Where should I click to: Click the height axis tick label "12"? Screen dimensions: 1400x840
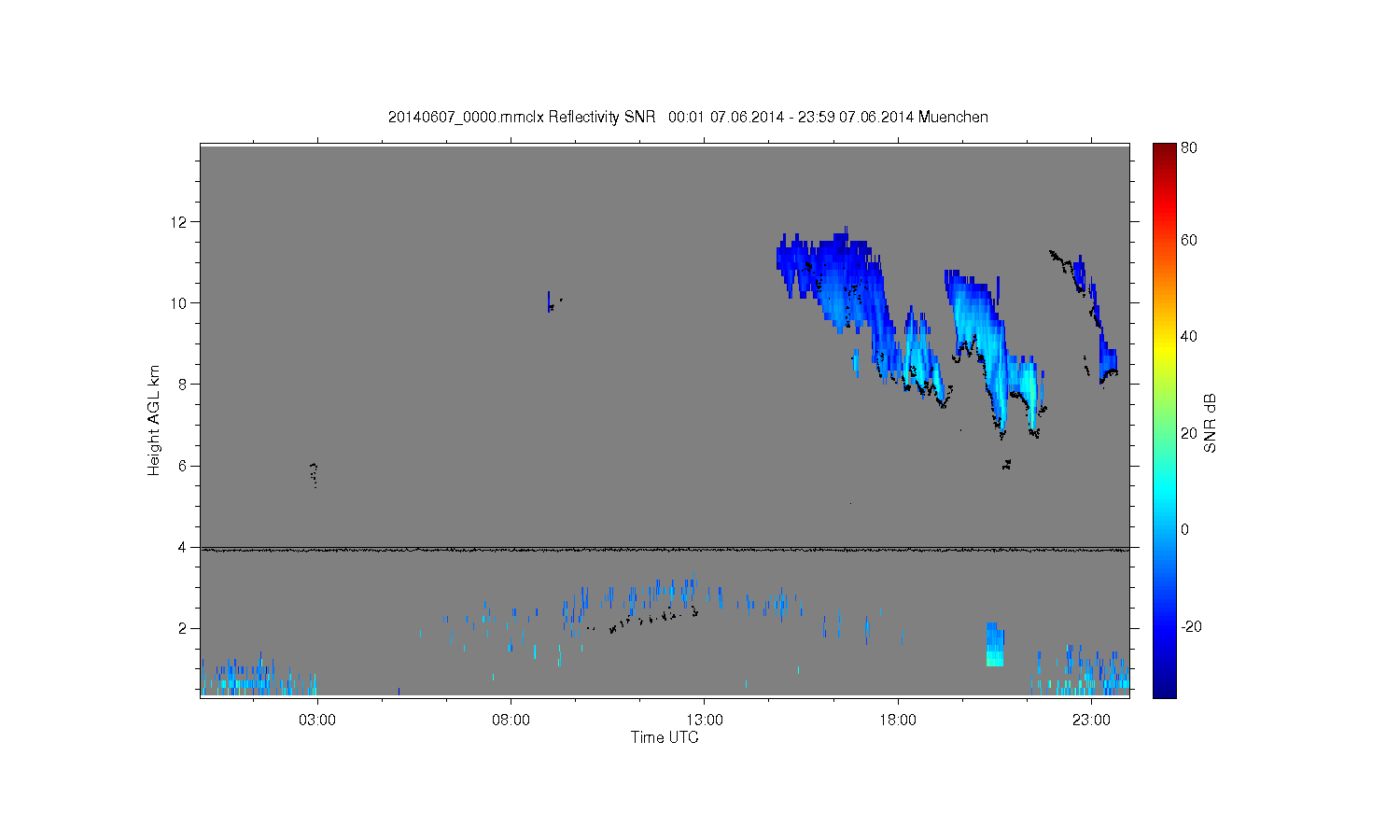click(179, 222)
